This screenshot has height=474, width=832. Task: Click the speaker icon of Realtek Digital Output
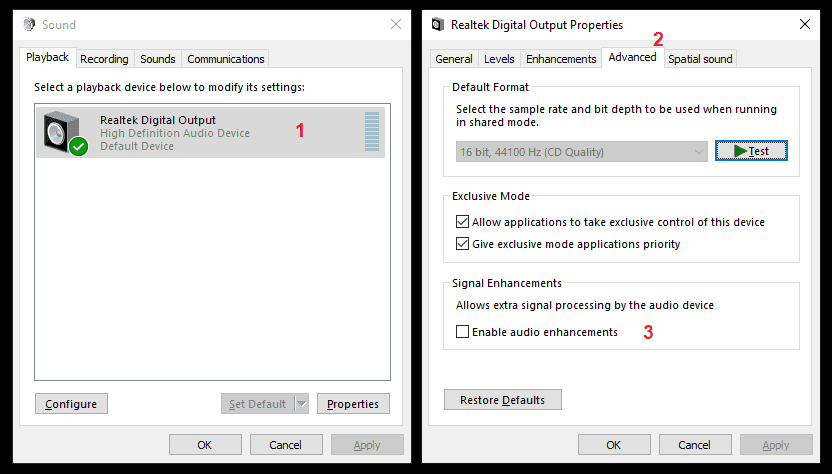coord(65,133)
